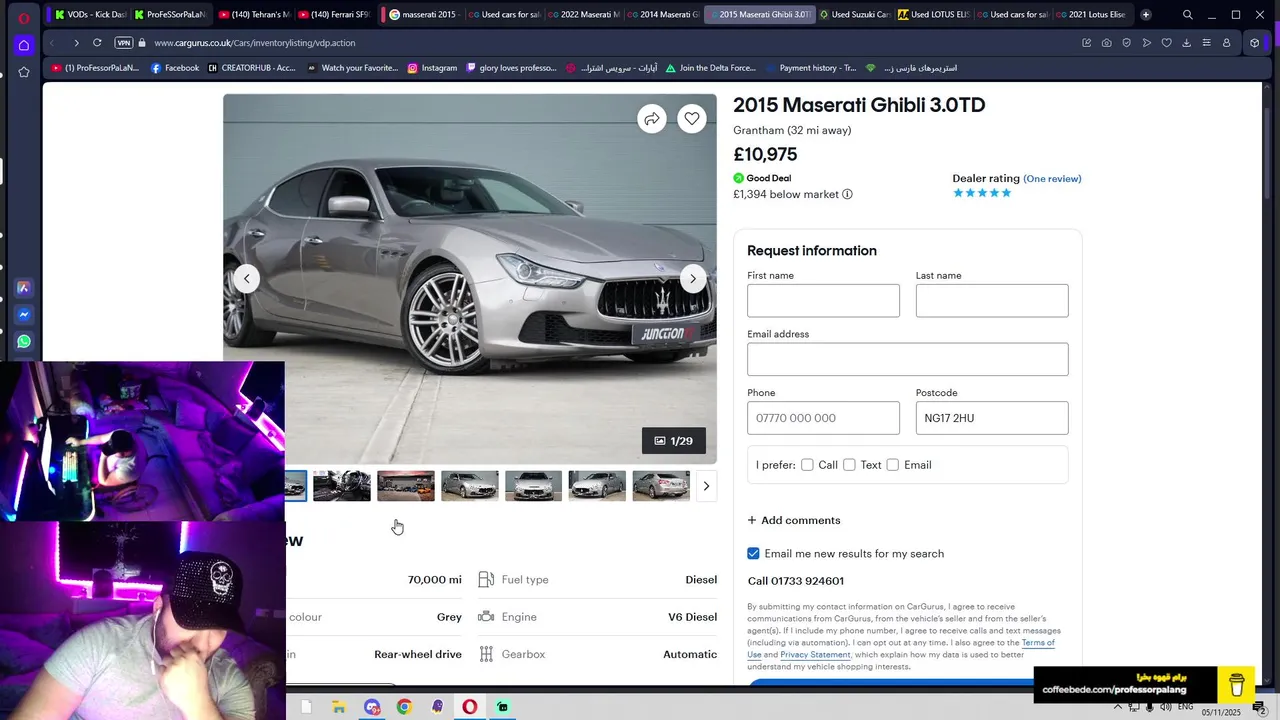Open Opera from the taskbar
1280x720 pixels.
tap(469, 707)
